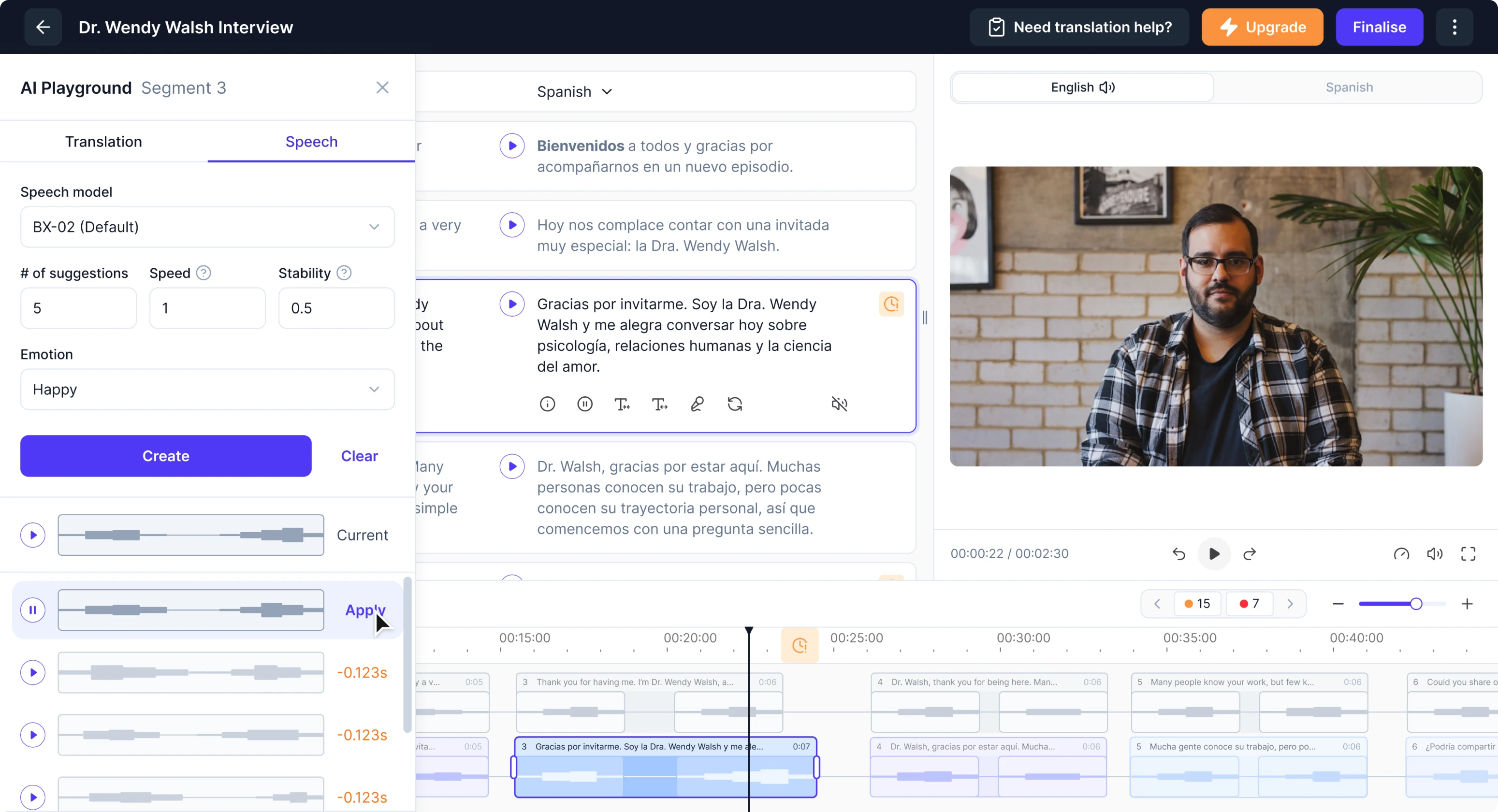Open the three-dot overflow menu

[1455, 27]
